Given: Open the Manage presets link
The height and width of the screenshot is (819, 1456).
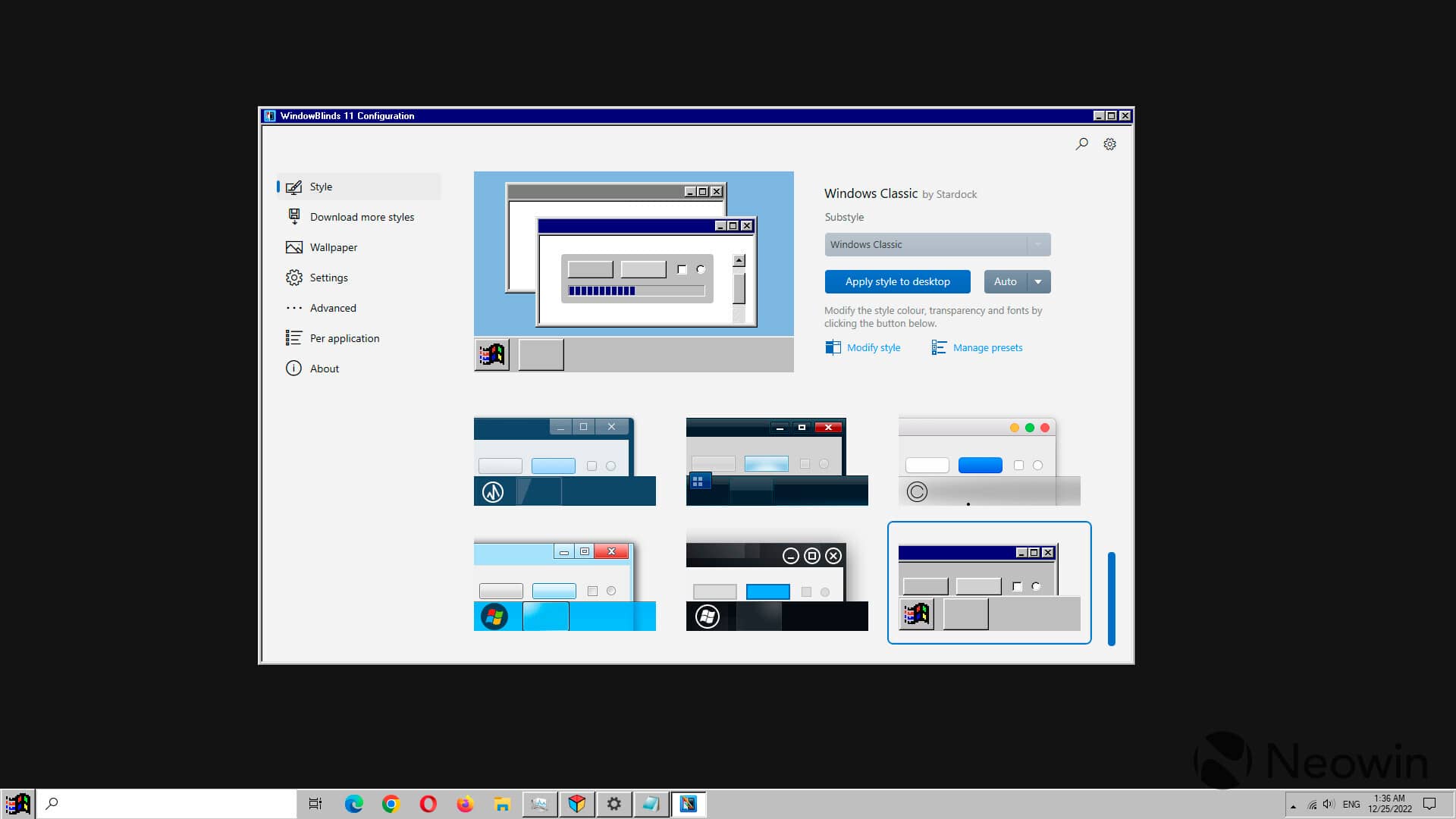Looking at the screenshot, I should 987,347.
